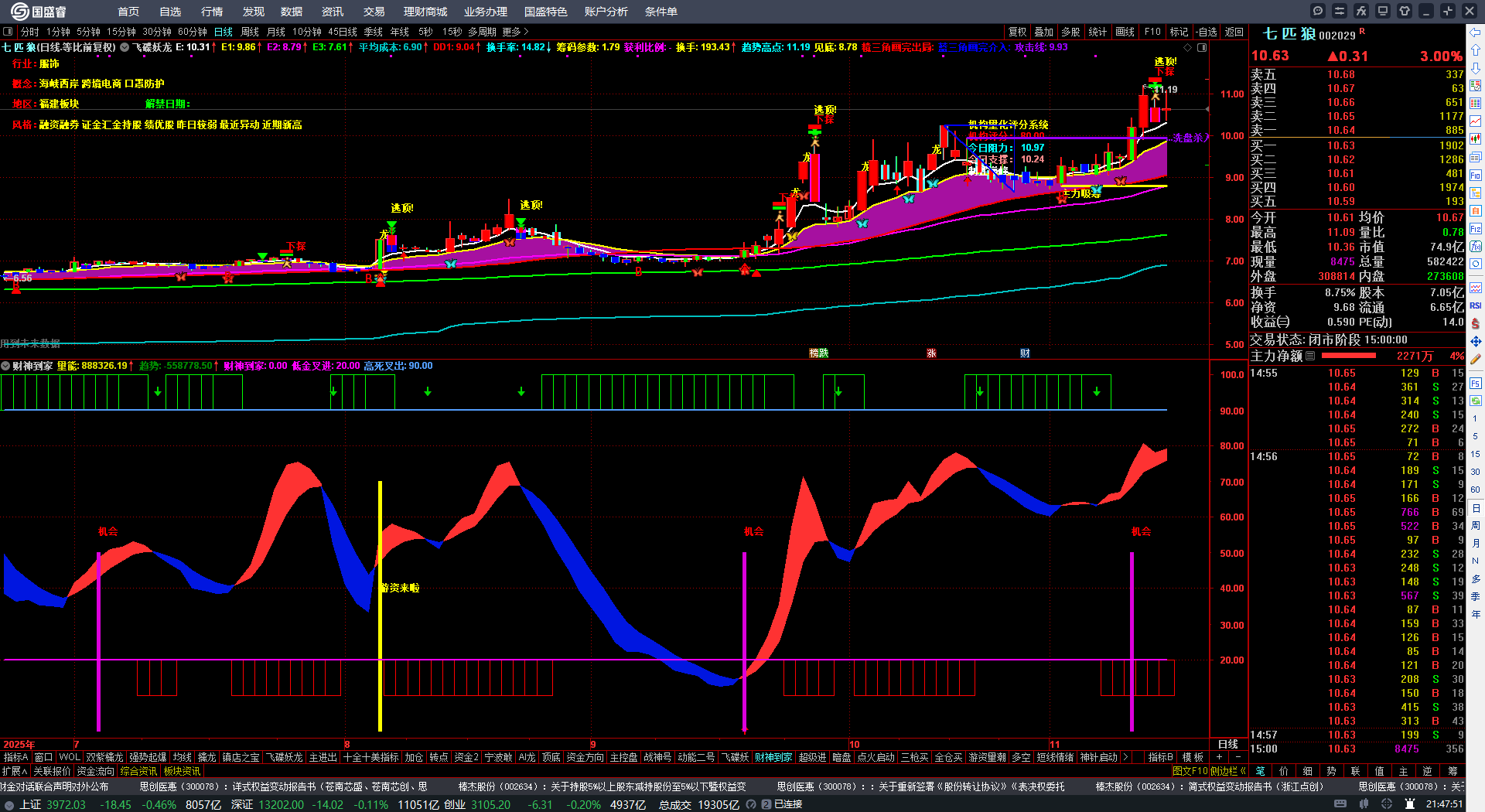The image size is (1485, 812).
Task: Click the -自选 remove watchlist button
Action: click(x=1207, y=32)
